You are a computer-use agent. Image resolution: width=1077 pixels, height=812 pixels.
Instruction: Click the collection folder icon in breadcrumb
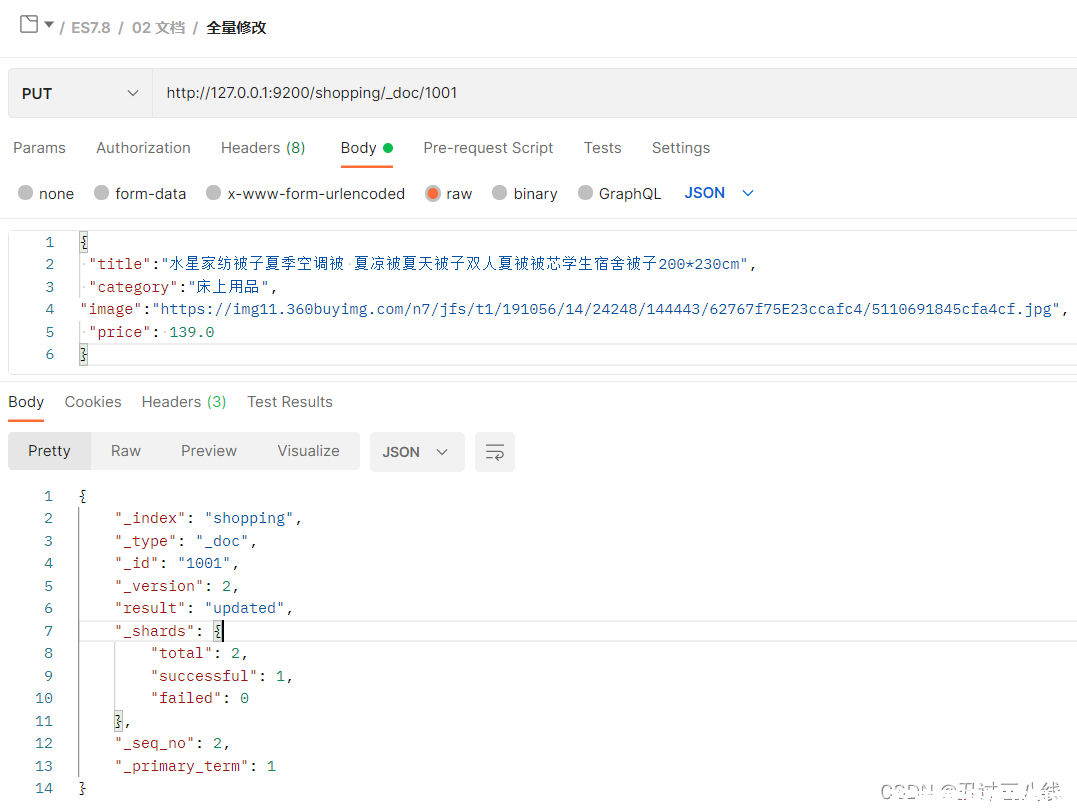[x=29, y=24]
